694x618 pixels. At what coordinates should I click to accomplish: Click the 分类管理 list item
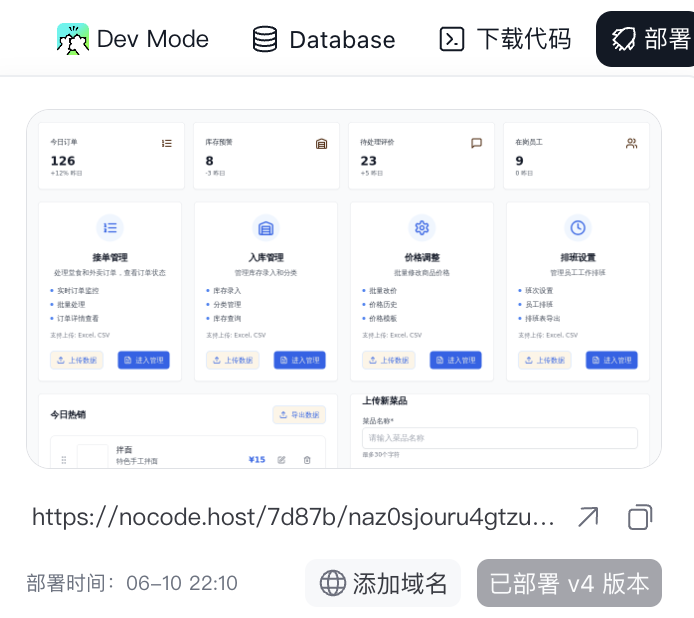227,305
